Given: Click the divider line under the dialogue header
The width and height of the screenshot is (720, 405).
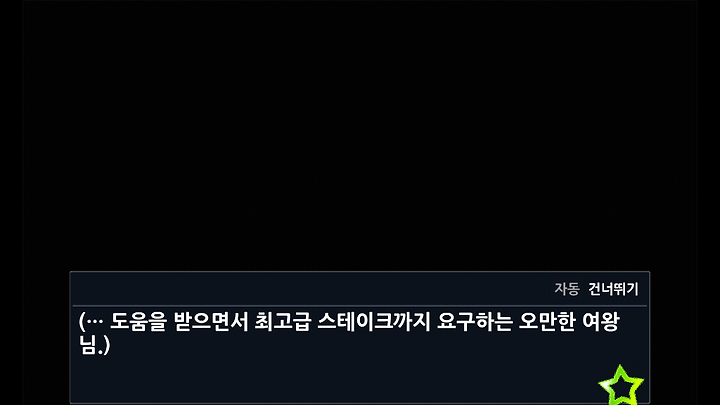Looking at the screenshot, I should tap(360, 305).
